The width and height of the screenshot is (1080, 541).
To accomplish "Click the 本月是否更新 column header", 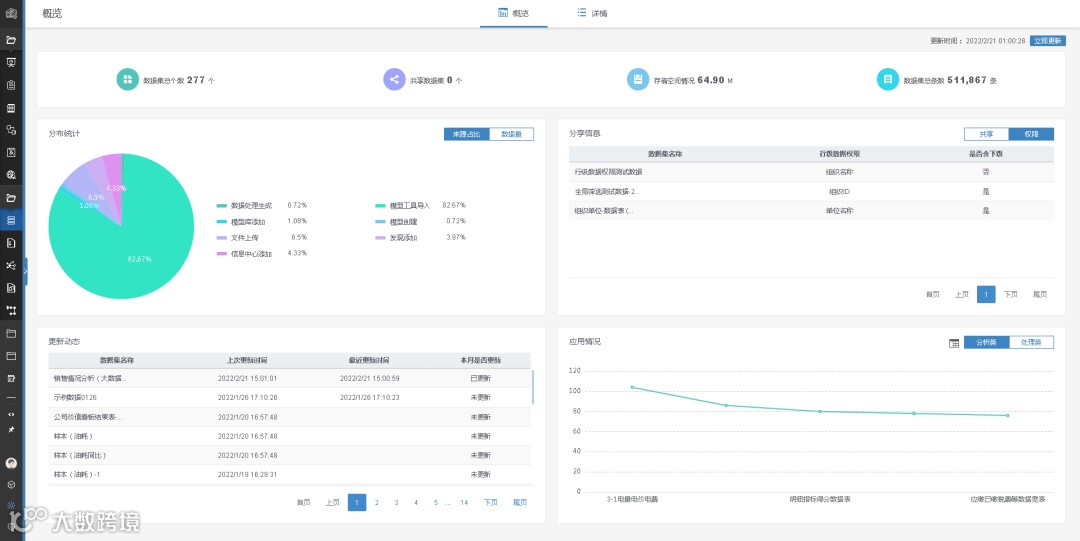I will 481,360.
